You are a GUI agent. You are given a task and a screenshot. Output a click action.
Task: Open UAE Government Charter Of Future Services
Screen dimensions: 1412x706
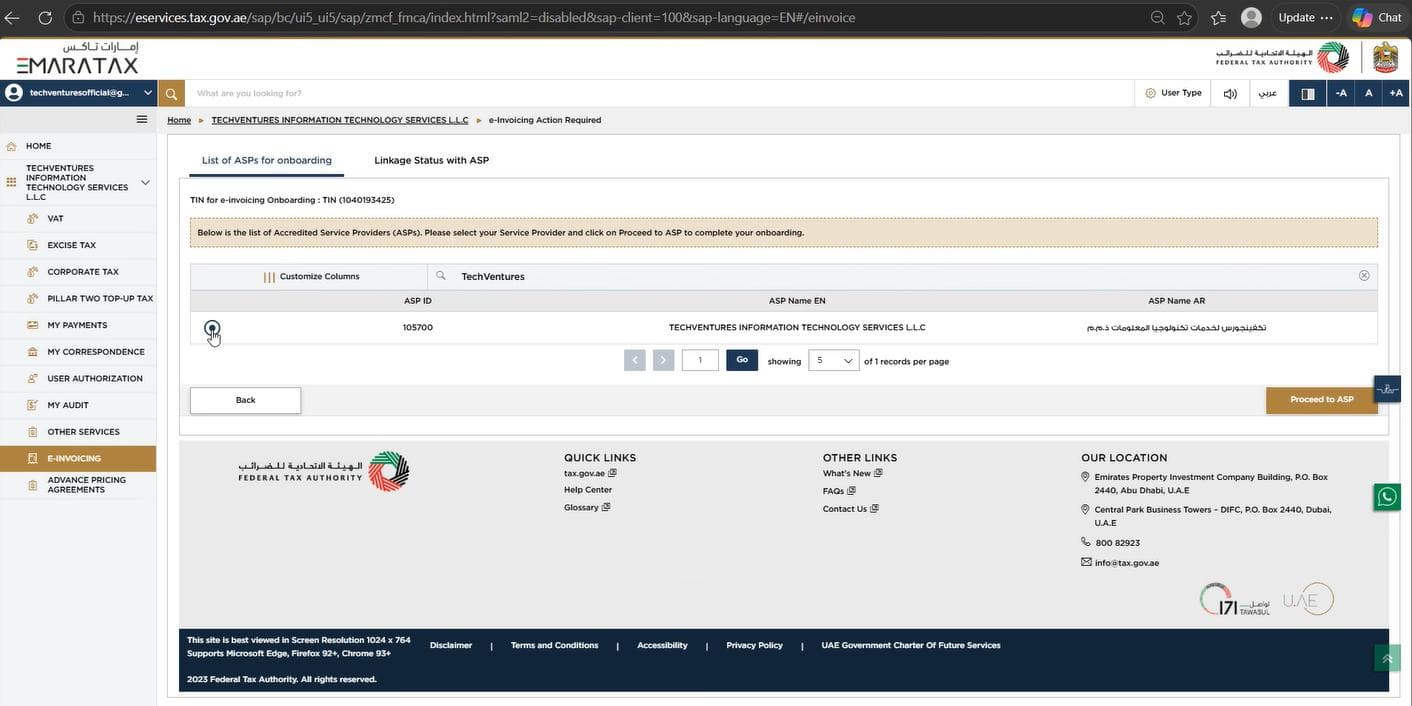click(911, 646)
